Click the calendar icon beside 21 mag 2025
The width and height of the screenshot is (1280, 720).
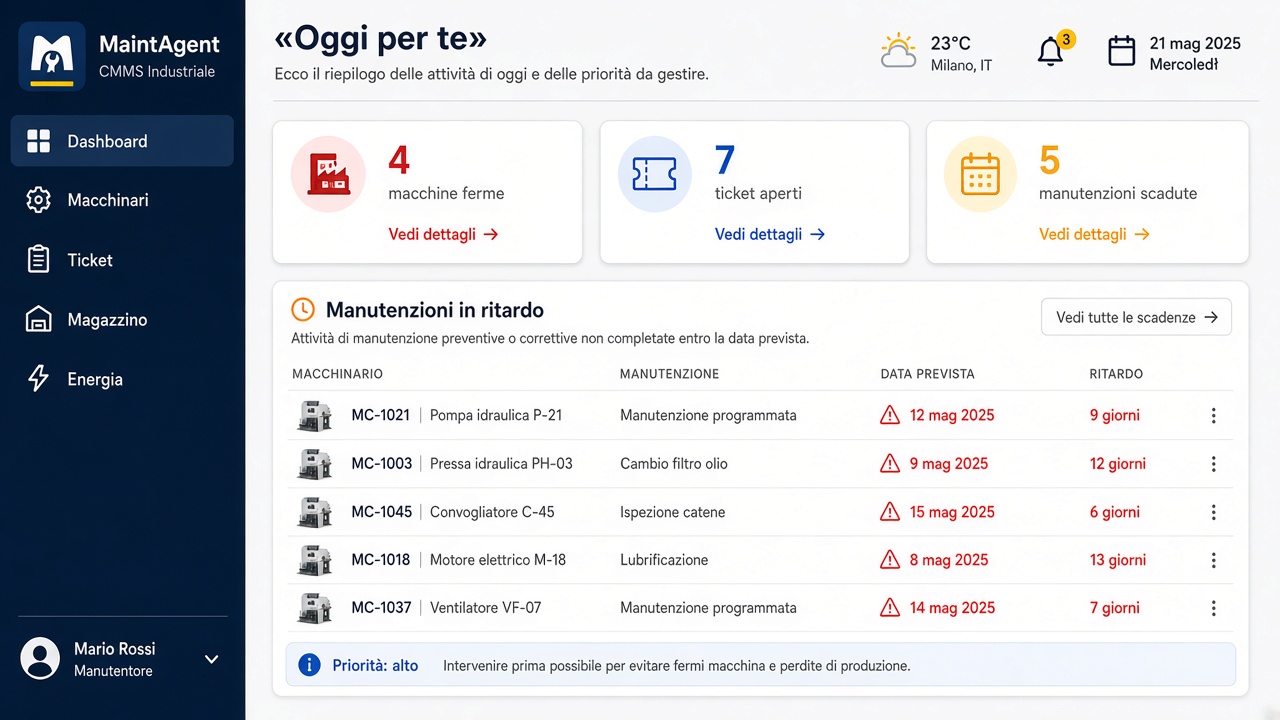tap(1122, 51)
